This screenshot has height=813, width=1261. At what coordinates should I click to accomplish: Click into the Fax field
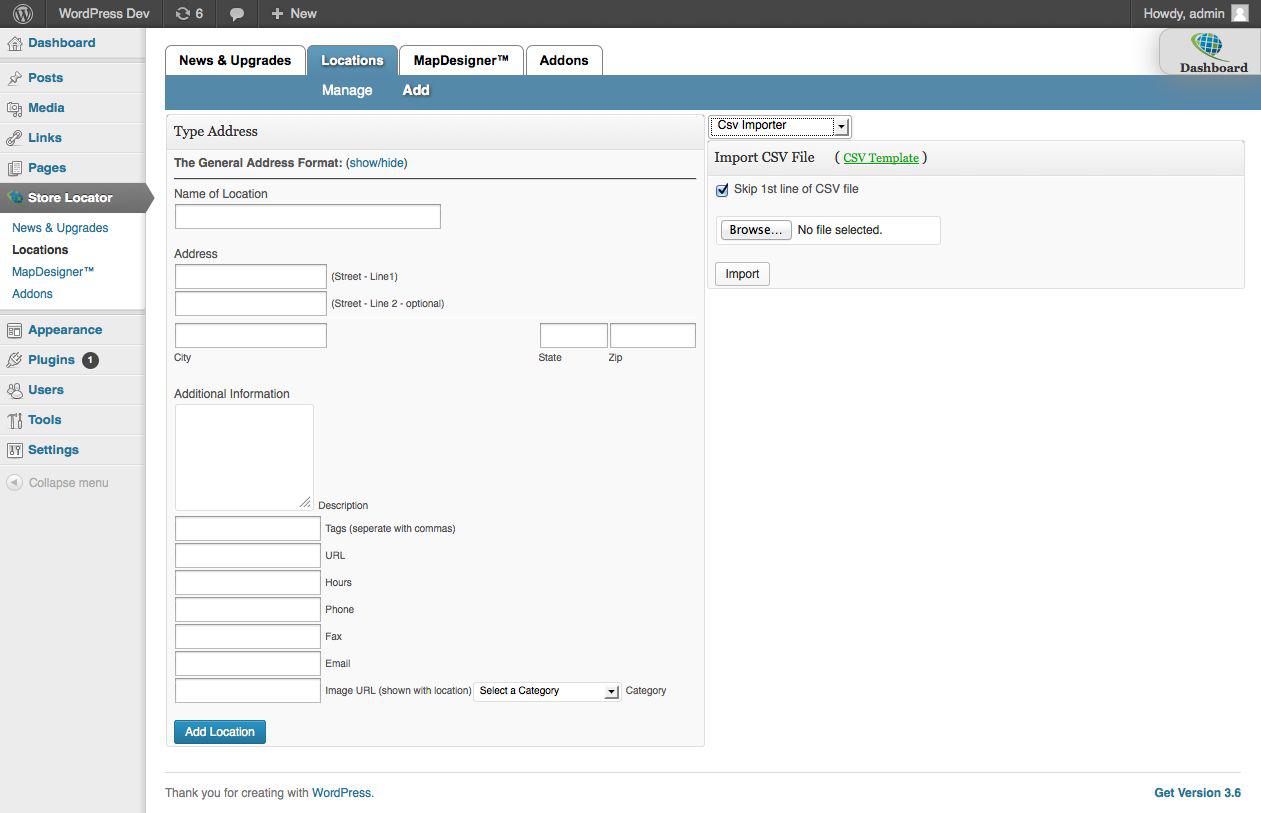248,637
